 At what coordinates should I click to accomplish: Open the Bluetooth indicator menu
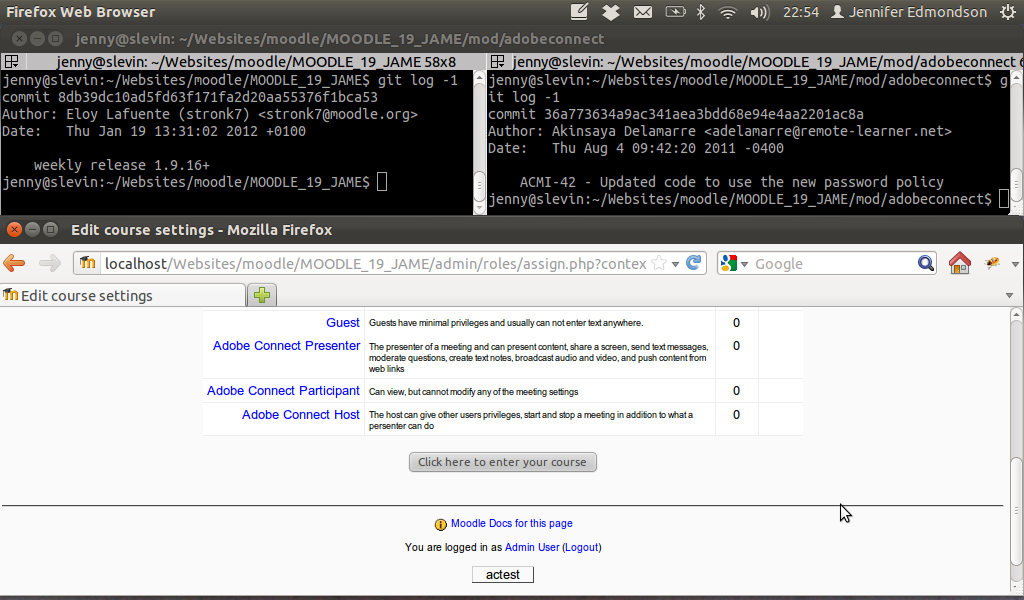pyautogui.click(x=701, y=12)
